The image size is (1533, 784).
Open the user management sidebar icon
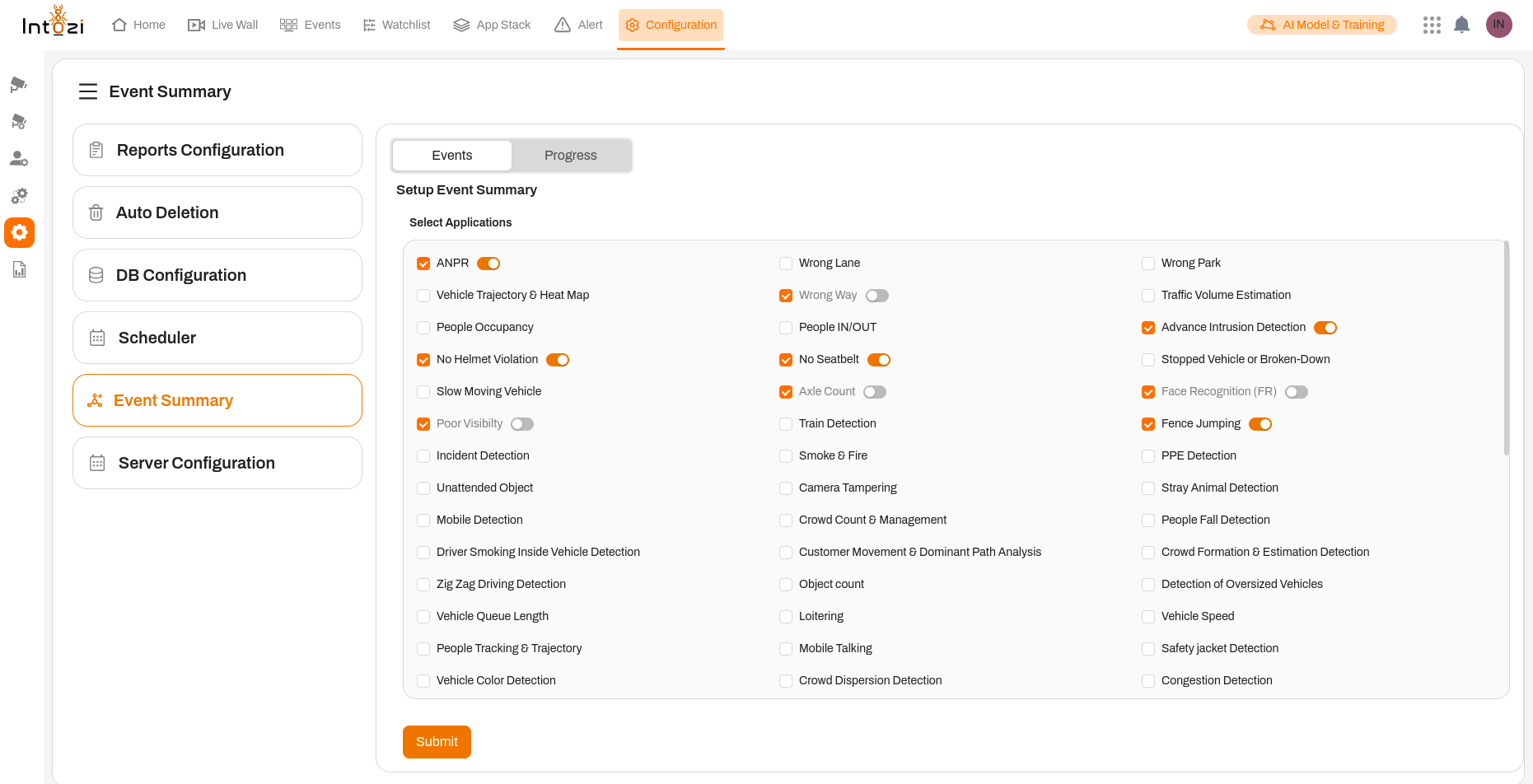pyautogui.click(x=19, y=158)
